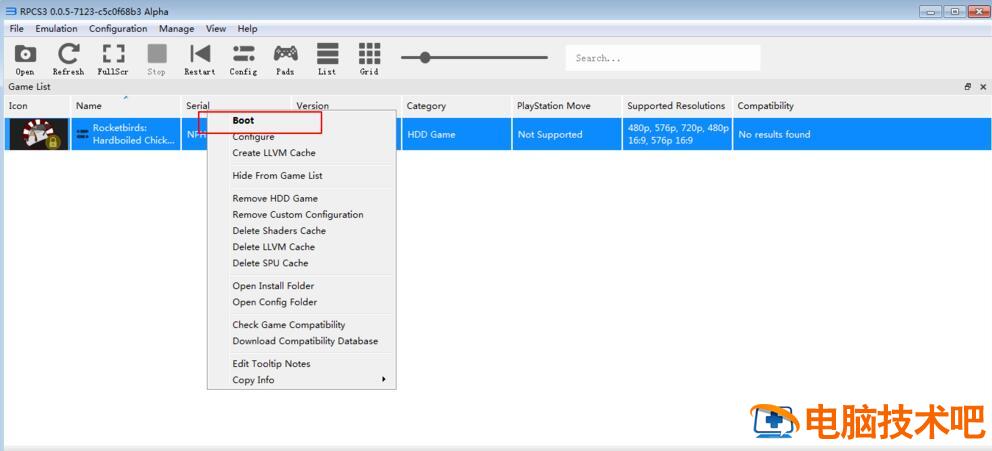Open the File menu
Screen dimensions: 992x451
point(17,28)
